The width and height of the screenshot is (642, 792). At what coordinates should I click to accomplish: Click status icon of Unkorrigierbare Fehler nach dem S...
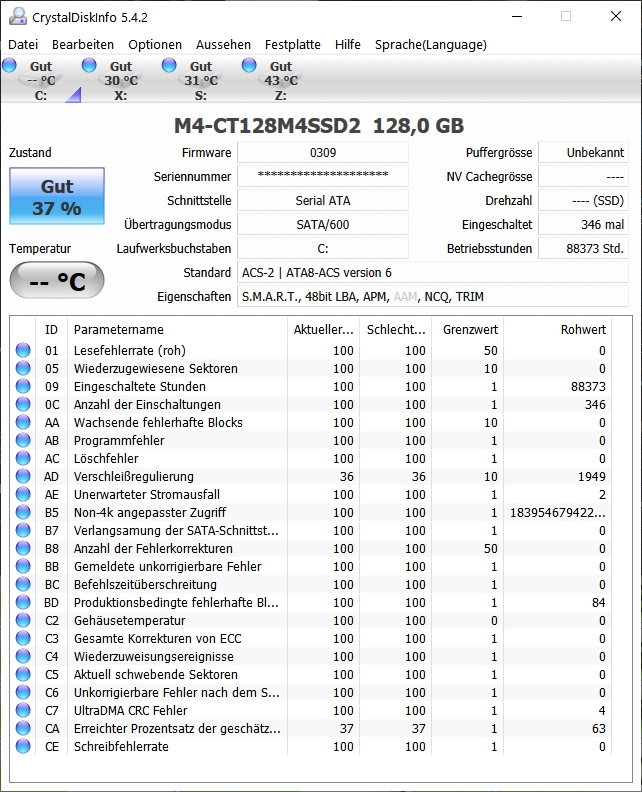[x=23, y=692]
